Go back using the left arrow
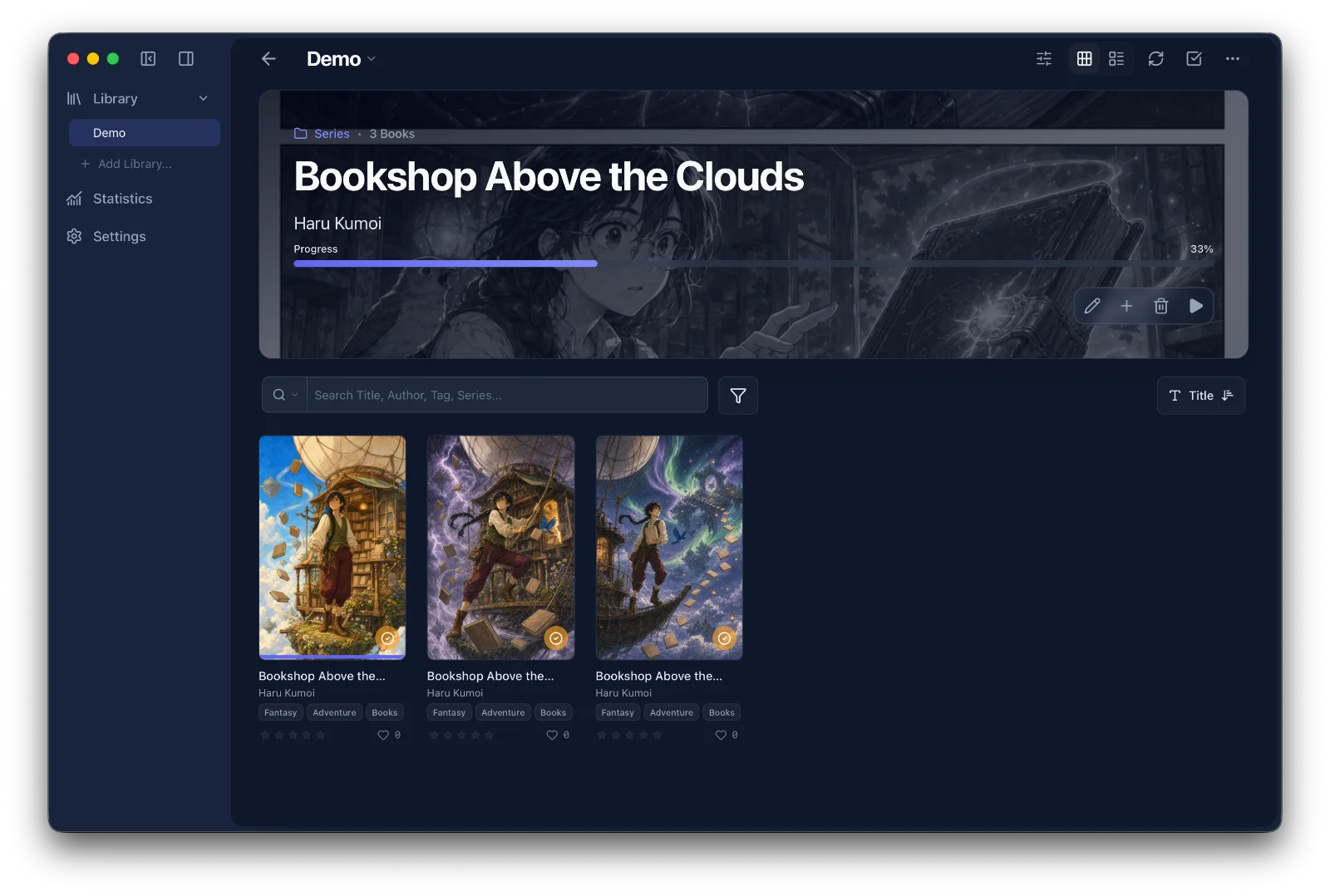The width and height of the screenshot is (1330, 896). (x=268, y=58)
